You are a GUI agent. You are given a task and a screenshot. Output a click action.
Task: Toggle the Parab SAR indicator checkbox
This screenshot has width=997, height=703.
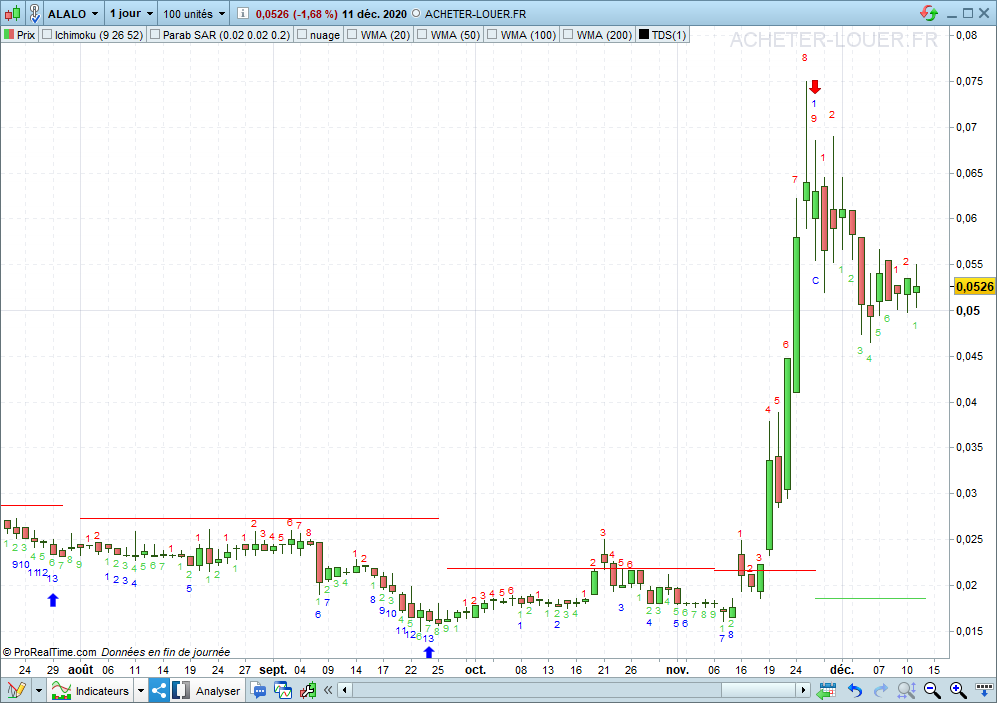click(x=155, y=35)
